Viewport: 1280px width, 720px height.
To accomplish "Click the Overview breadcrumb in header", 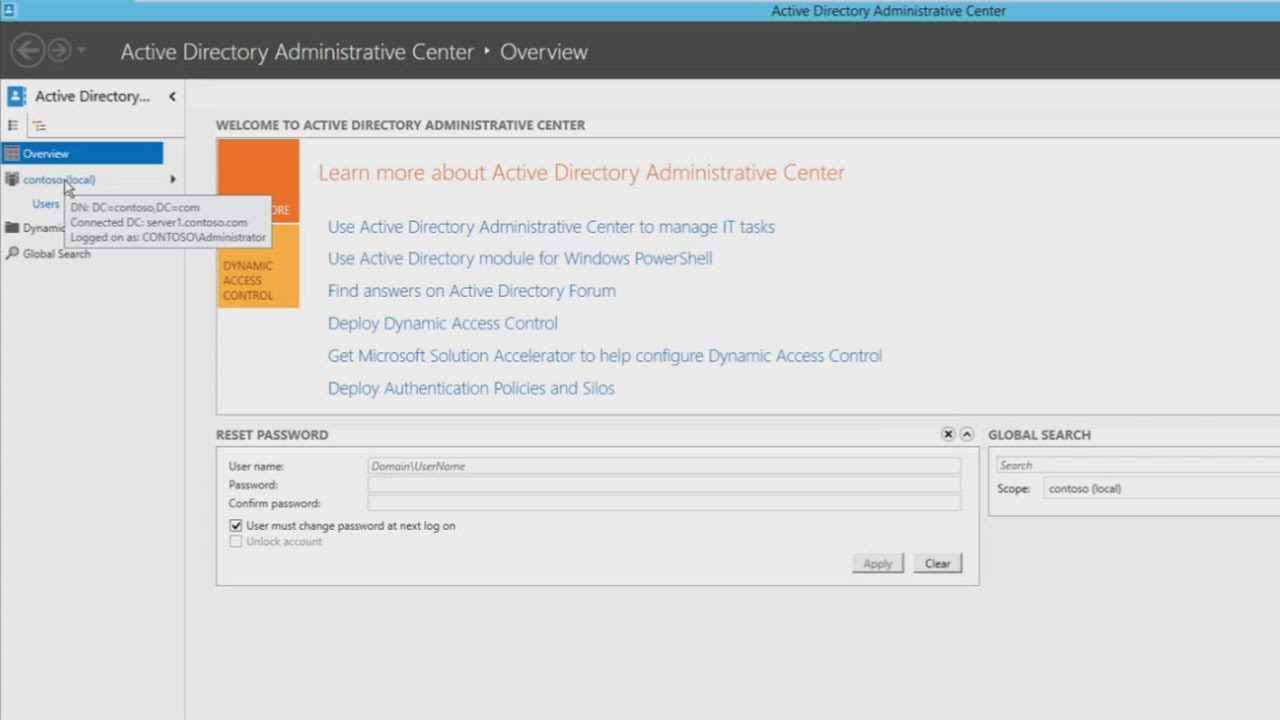I will coord(544,52).
